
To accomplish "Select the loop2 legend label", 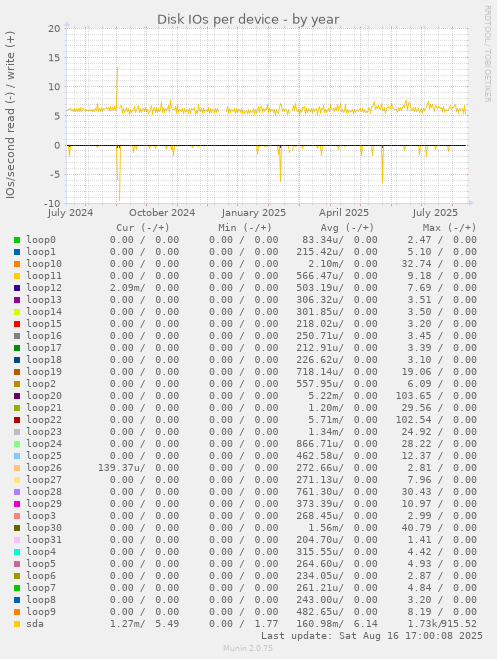I will click(41, 384).
